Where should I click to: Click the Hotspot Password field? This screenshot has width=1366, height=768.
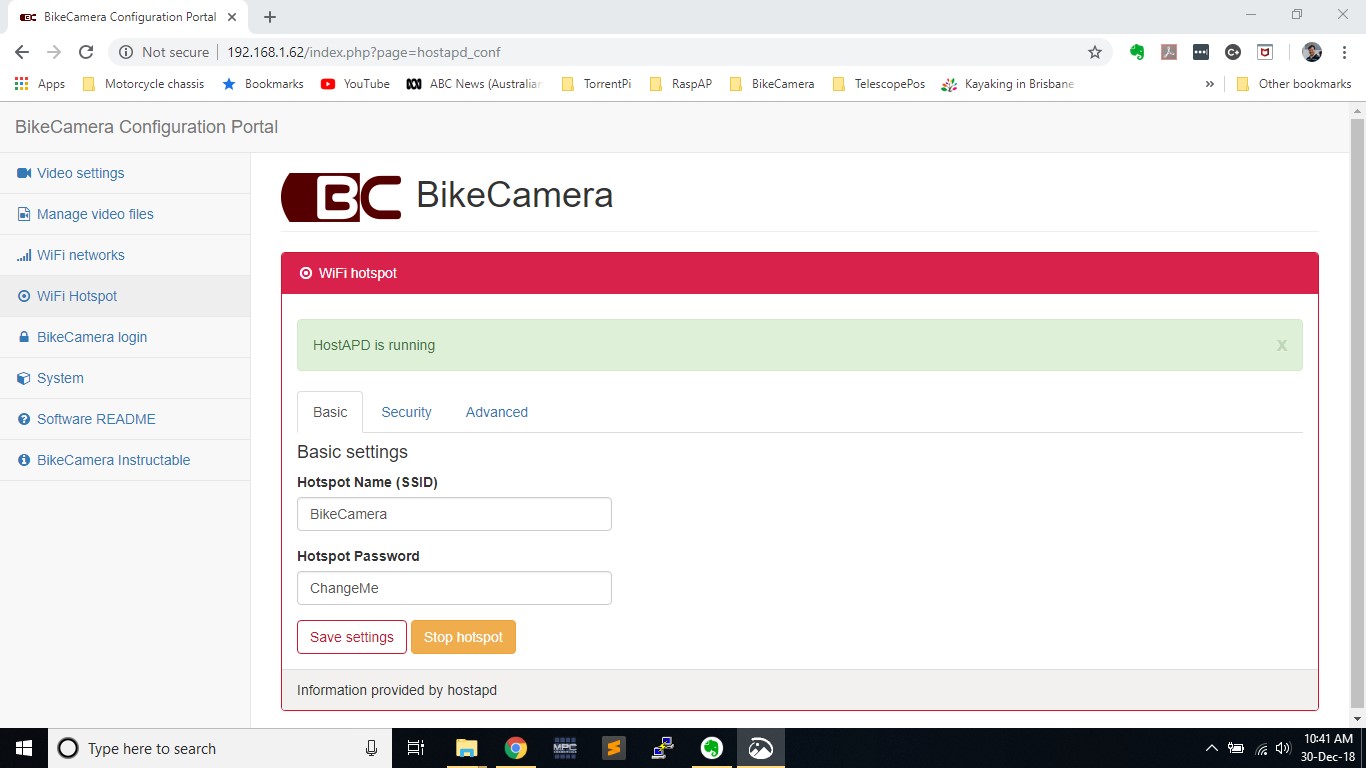tap(454, 588)
